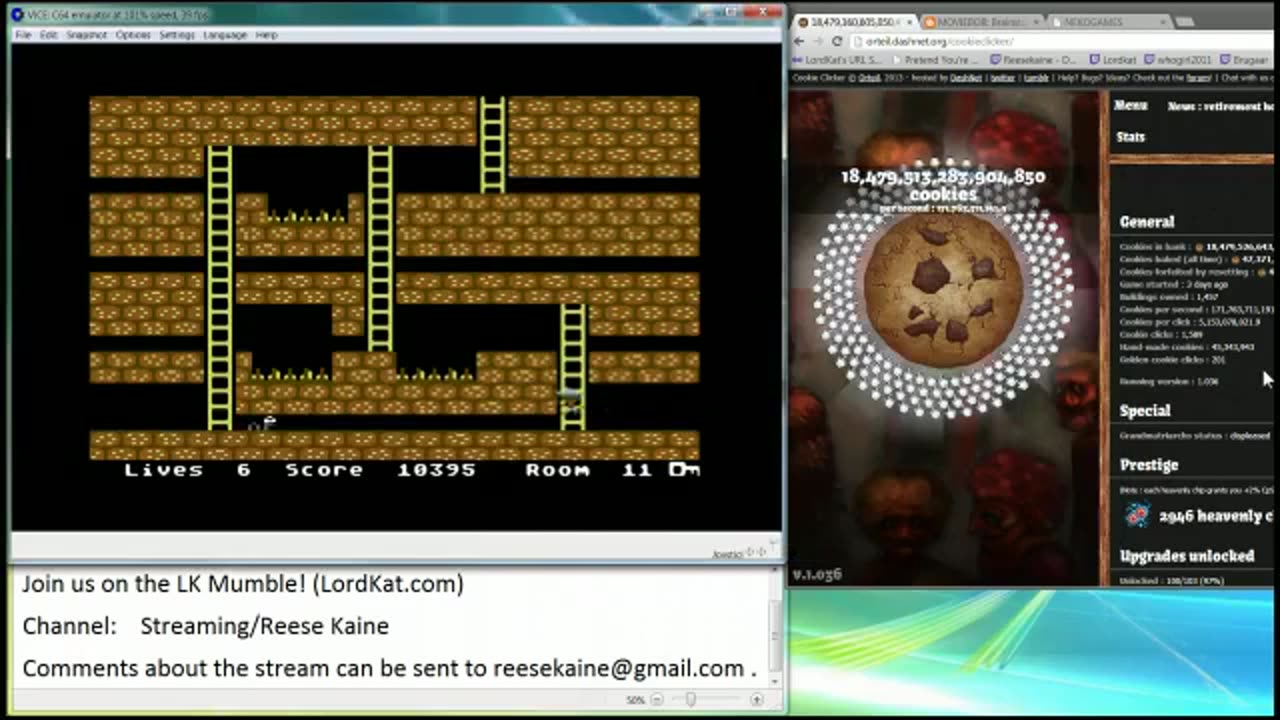Click the browser forward arrow
Screen dimensions: 1280x720
coord(817,41)
